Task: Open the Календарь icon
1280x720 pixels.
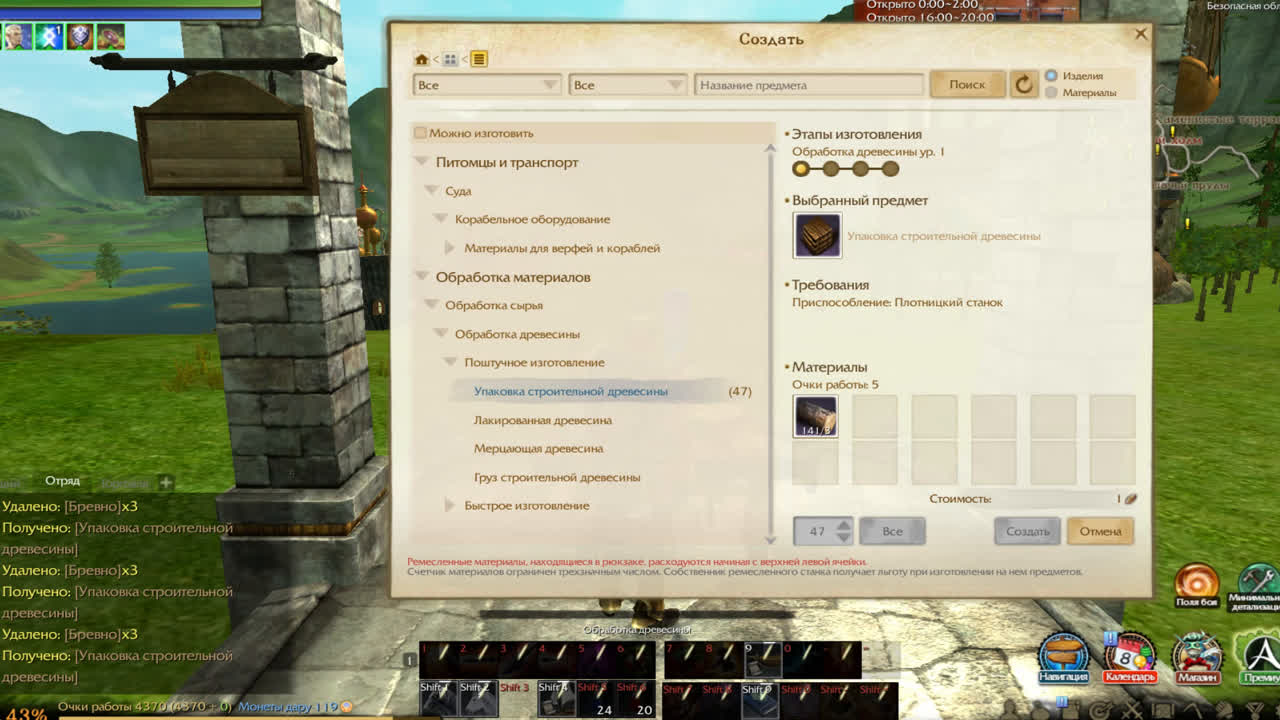Action: point(1130,656)
